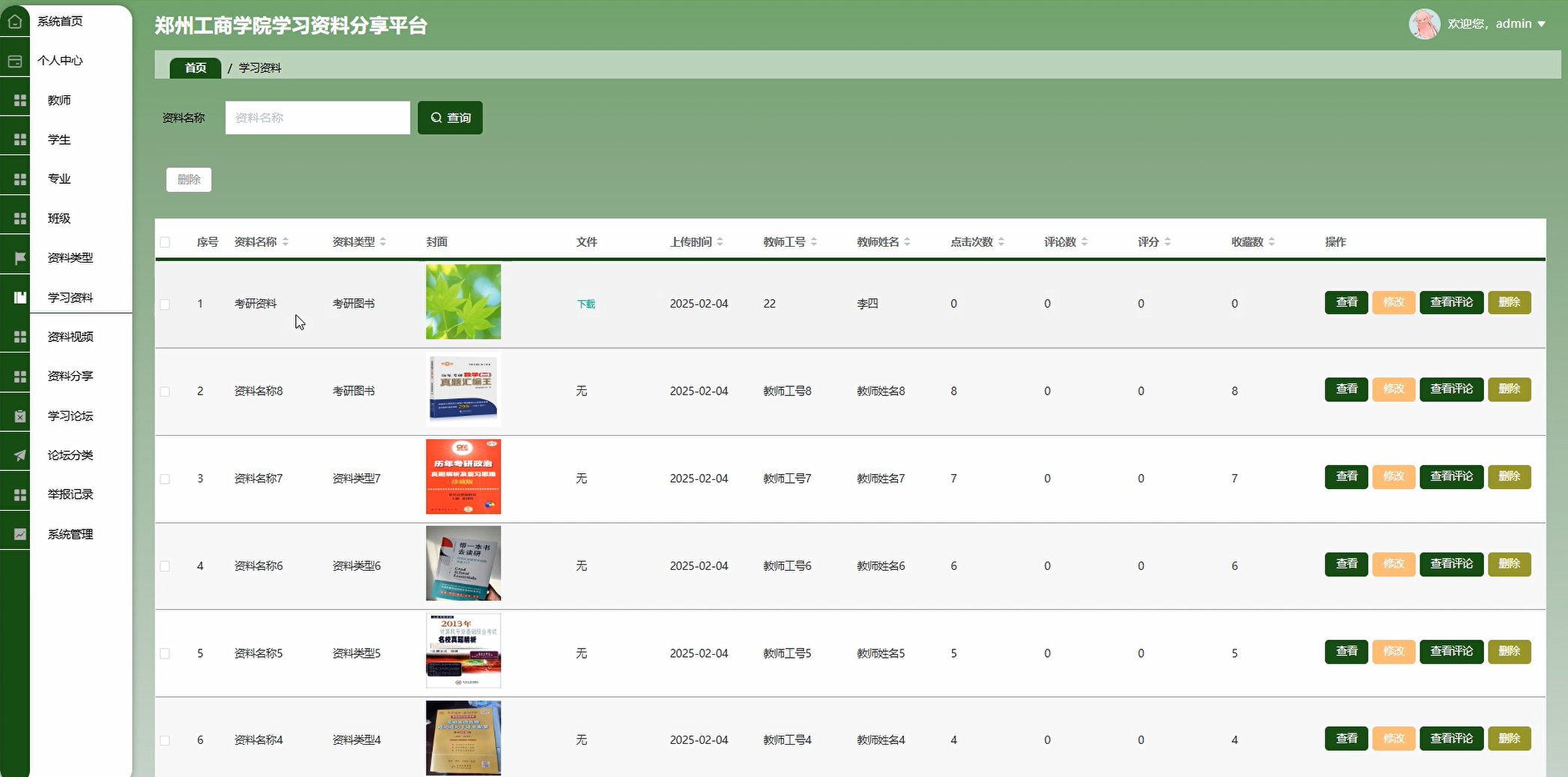The width and height of the screenshot is (1568, 777).
Task: Check the 资料名称4 row checkbox
Action: 165,740
